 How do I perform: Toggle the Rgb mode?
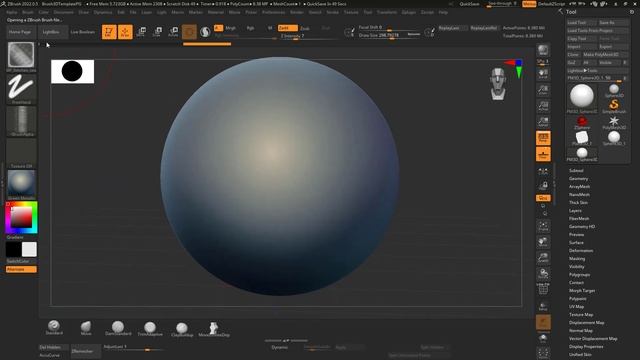[250, 28]
